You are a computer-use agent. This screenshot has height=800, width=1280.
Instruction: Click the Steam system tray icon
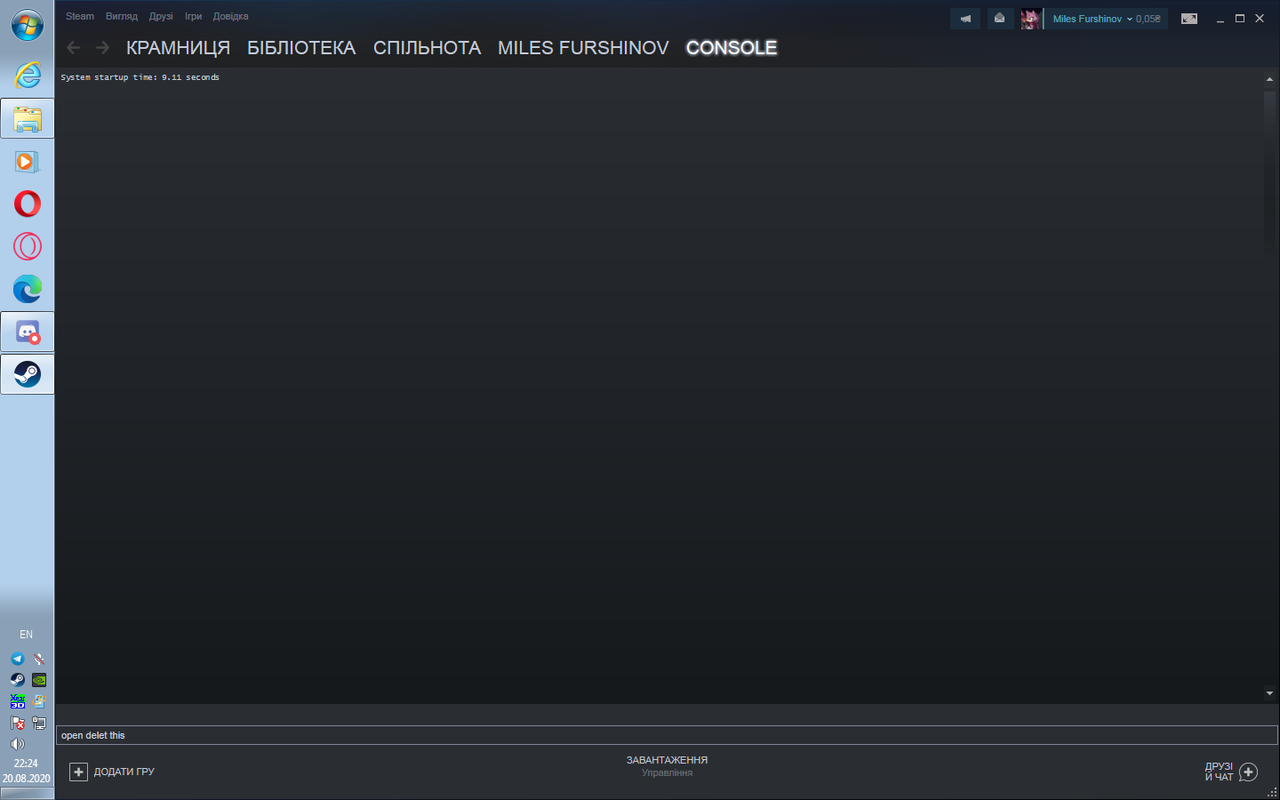(x=17, y=680)
